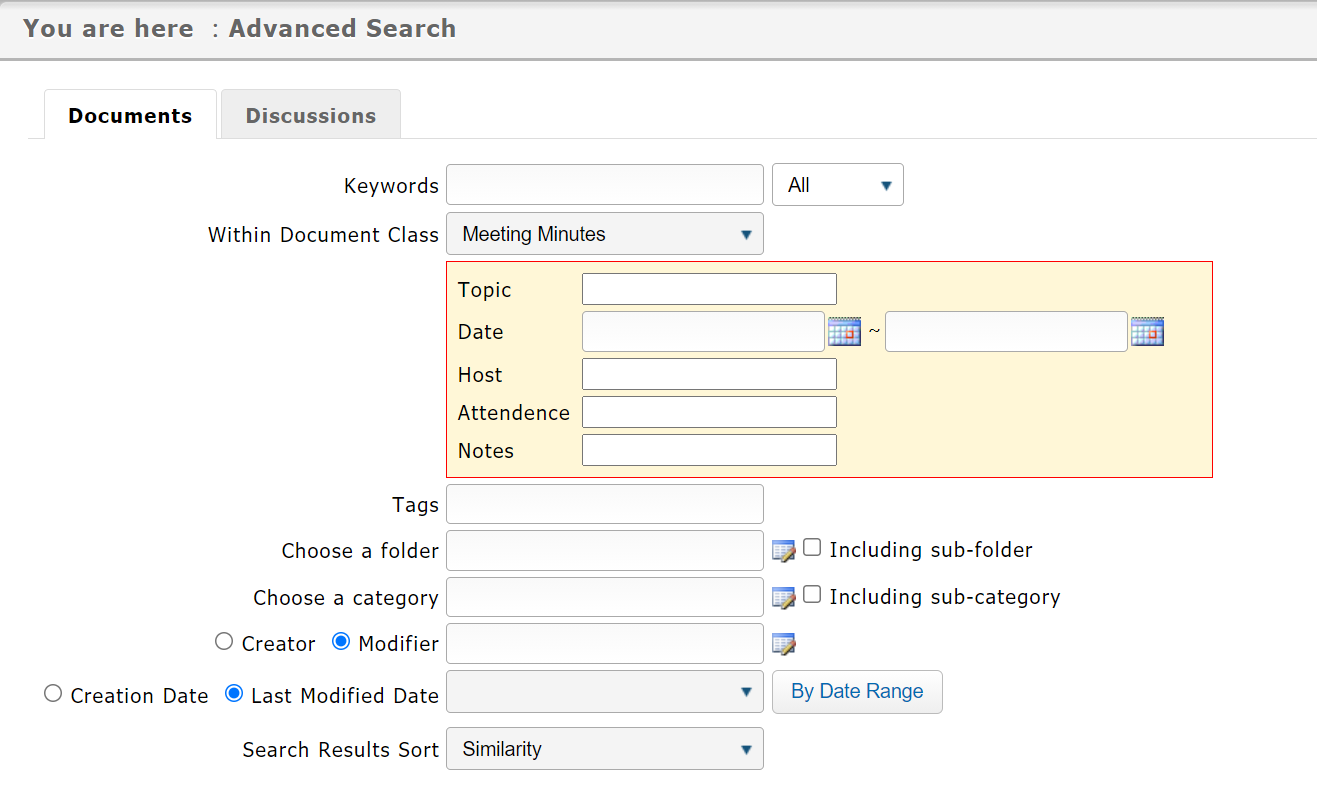Open the keyword match 'All' dropdown

click(837, 185)
